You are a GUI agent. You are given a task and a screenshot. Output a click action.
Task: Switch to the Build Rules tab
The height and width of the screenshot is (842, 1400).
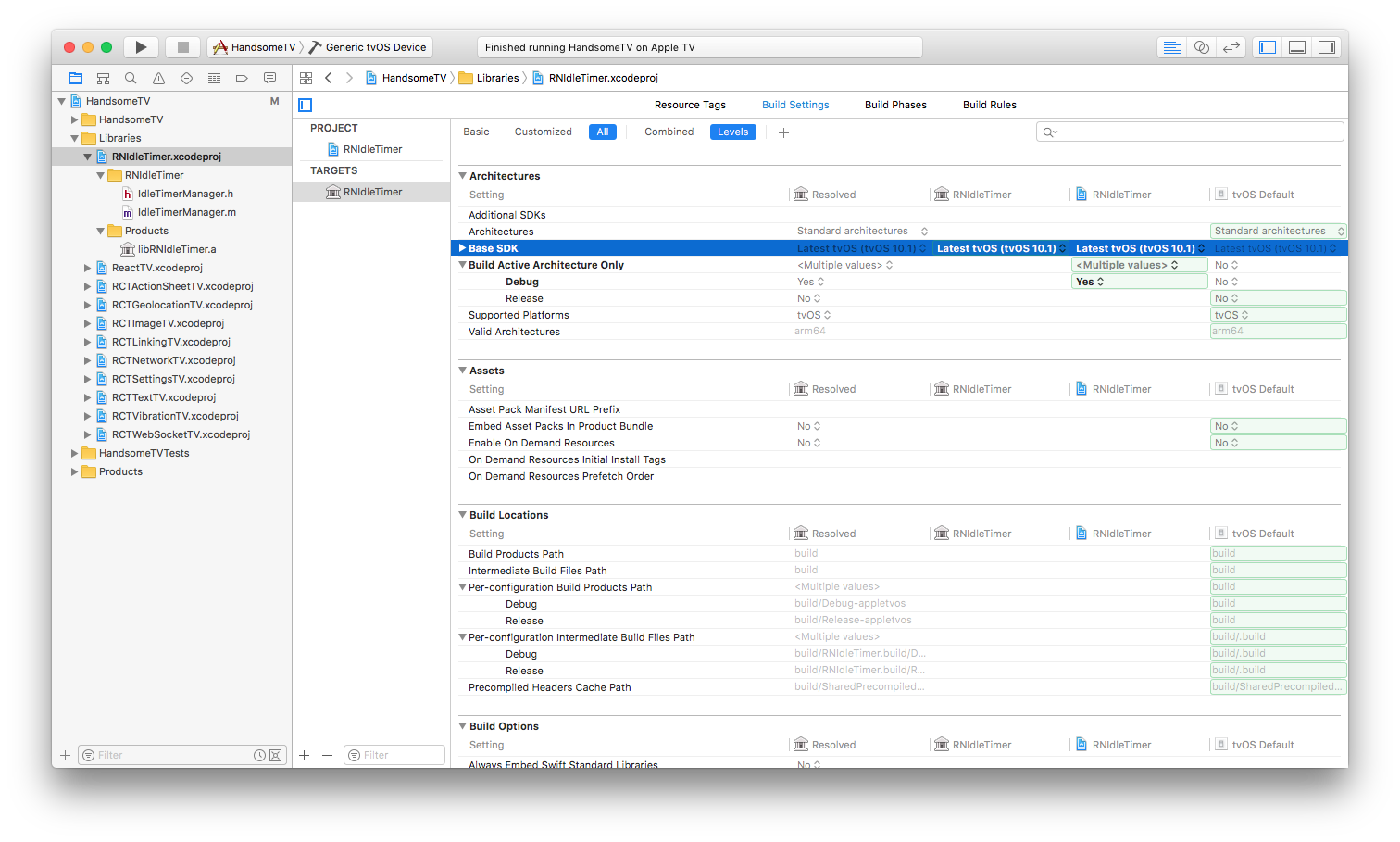989,105
